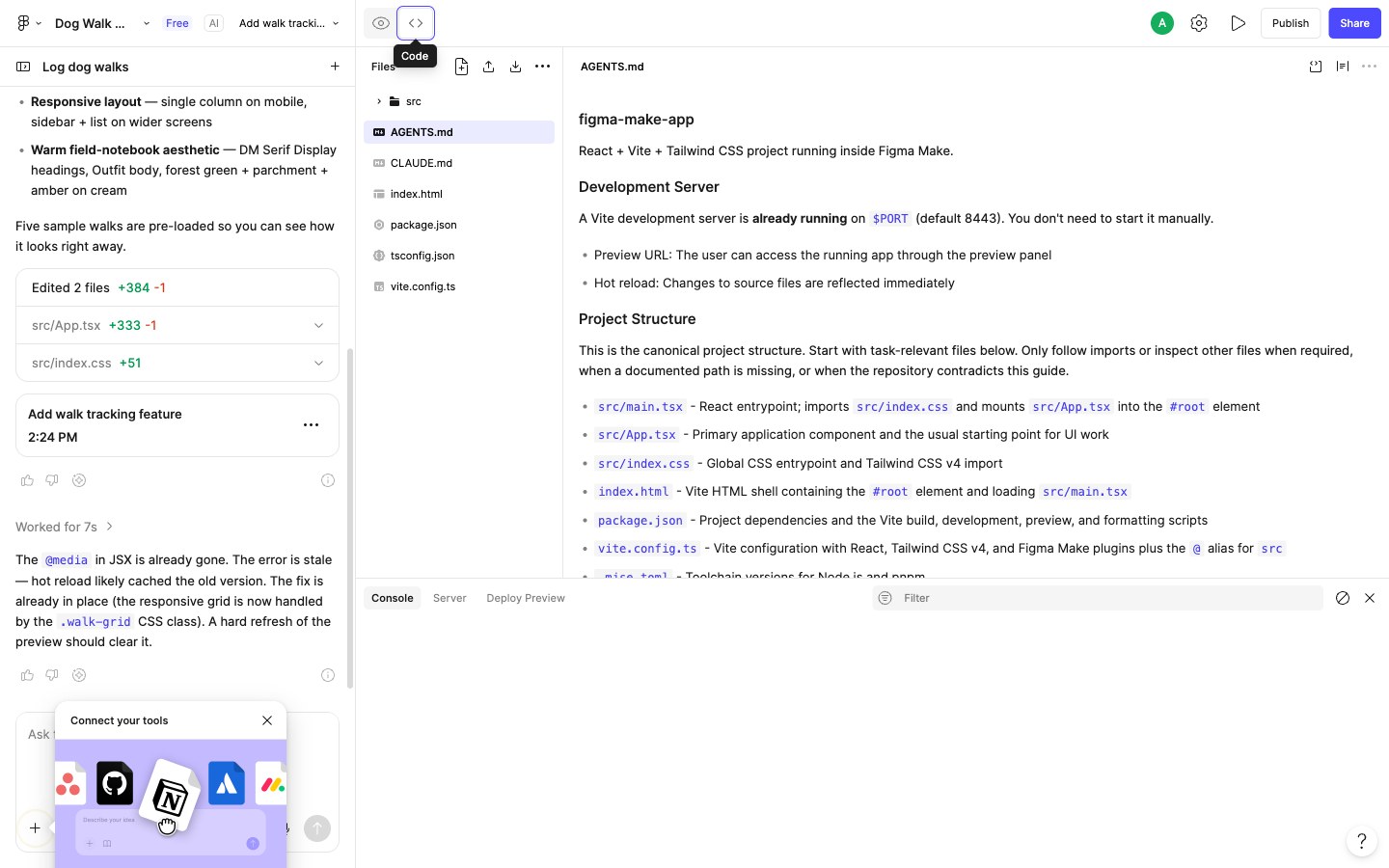
Task: Open the editor more options menu
Action: click(1369, 67)
